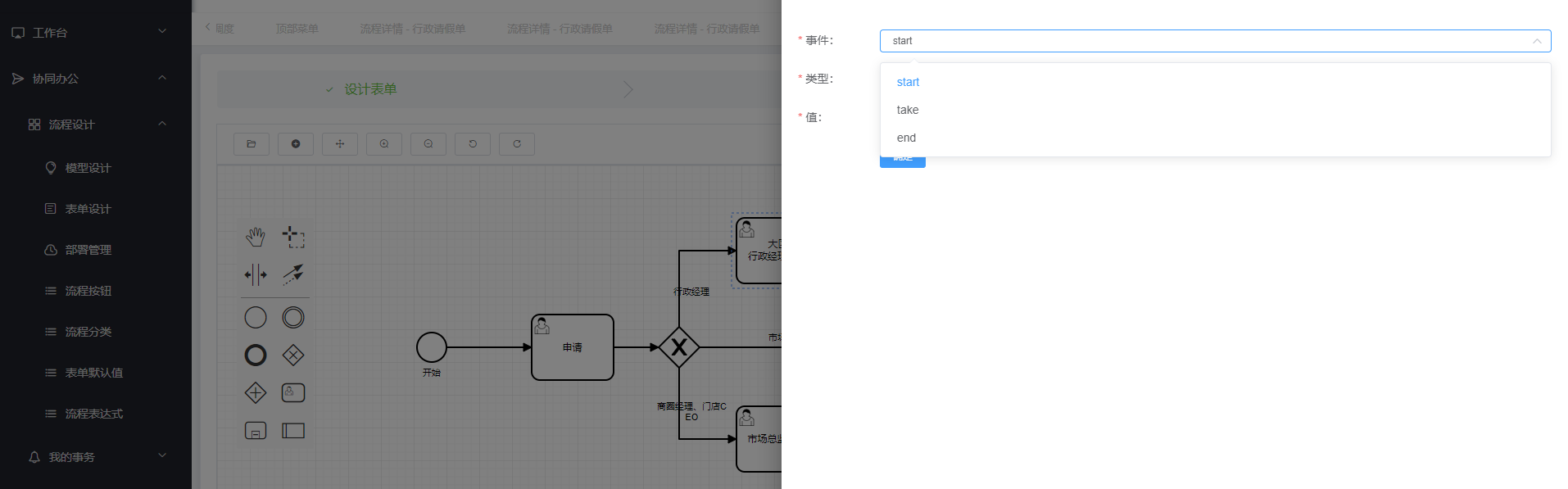Pick the user task in palette
This screenshot has width=1568, height=489.
293,393
